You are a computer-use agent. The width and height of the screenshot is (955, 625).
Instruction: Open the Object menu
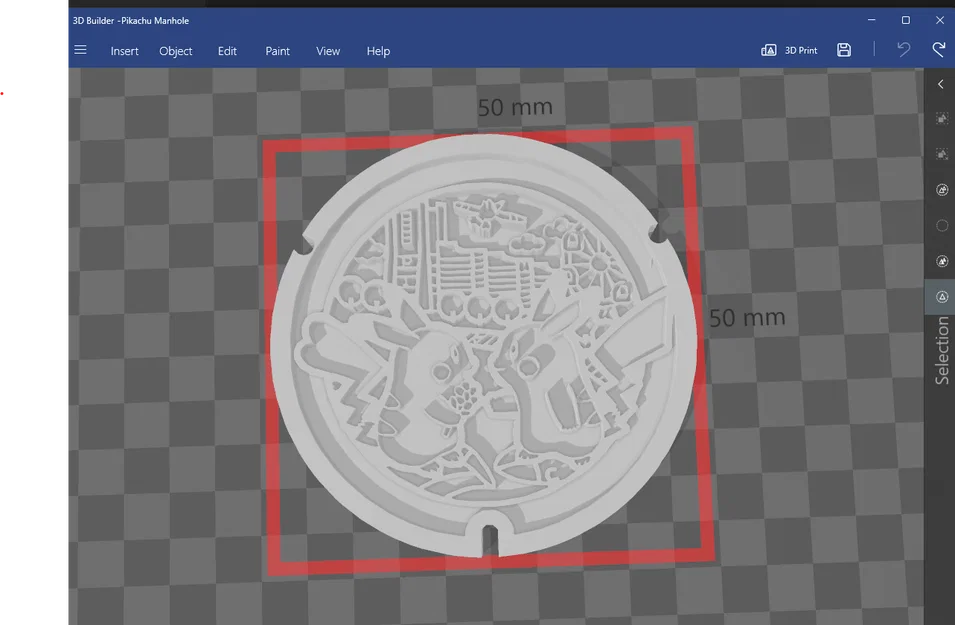click(x=175, y=51)
